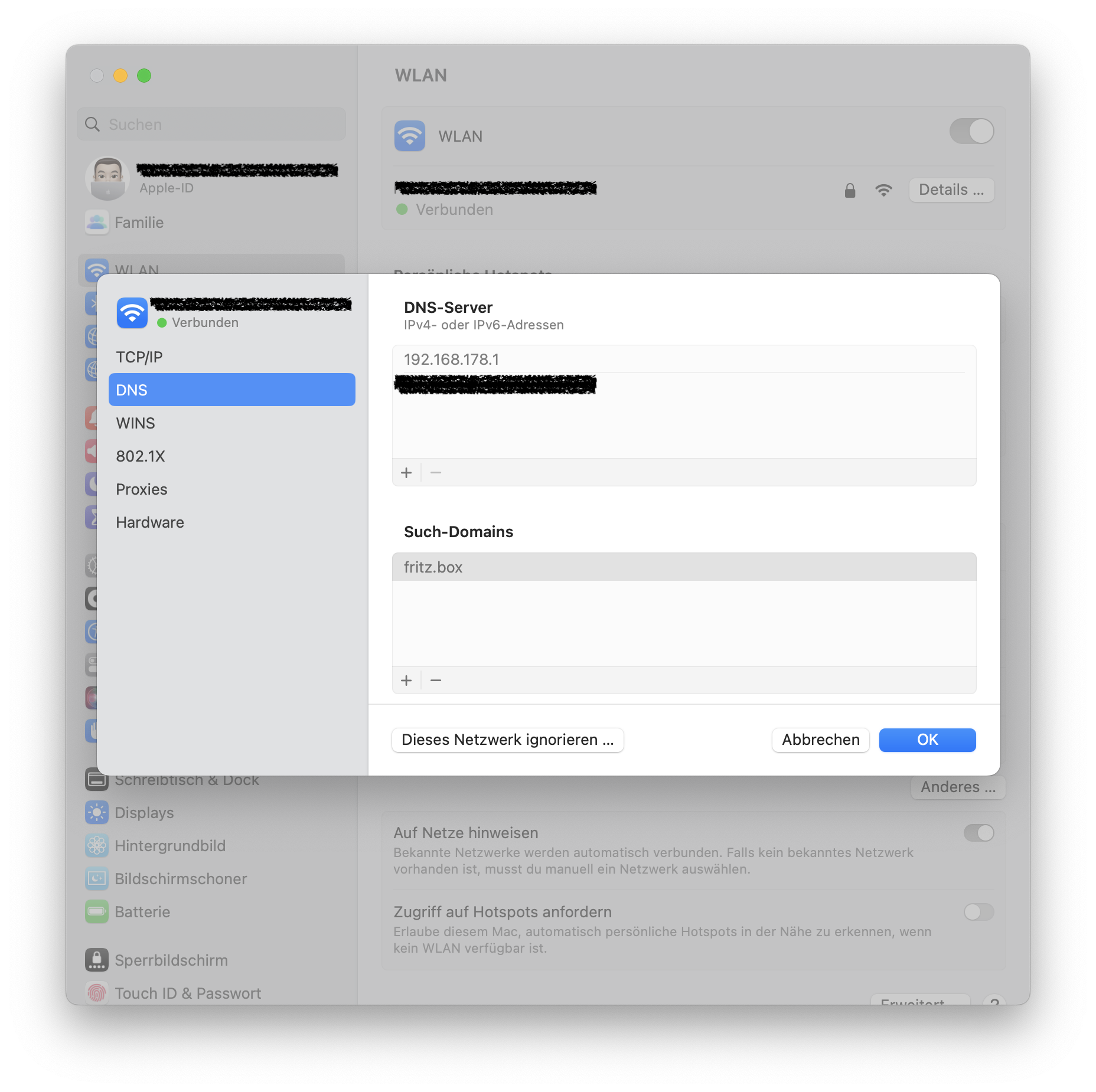Open Details ... for connected network
This screenshot has width=1096, height=1092.
click(951, 190)
